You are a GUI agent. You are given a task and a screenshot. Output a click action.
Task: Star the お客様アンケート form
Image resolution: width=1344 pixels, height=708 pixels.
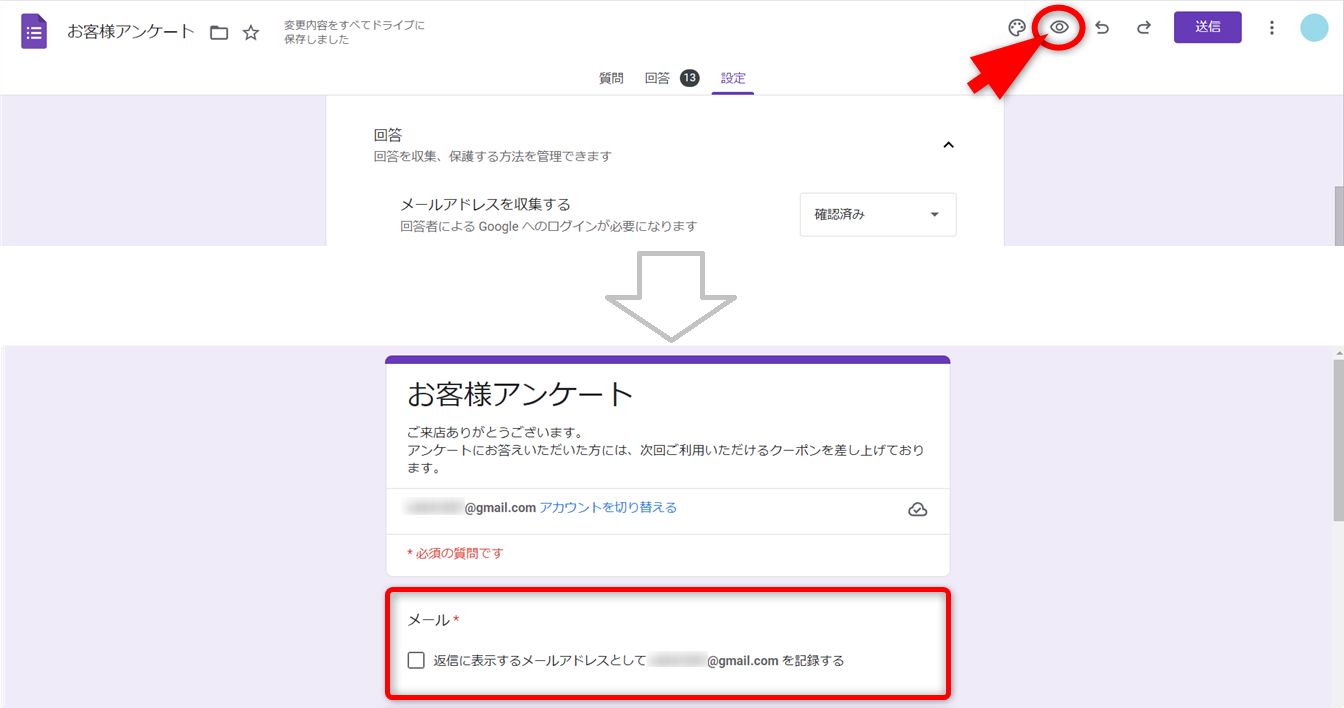click(x=251, y=32)
